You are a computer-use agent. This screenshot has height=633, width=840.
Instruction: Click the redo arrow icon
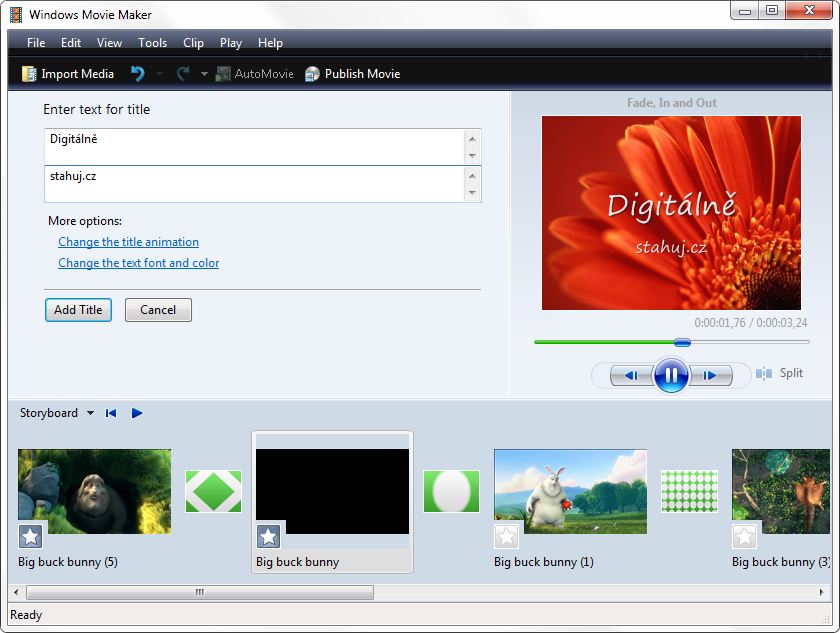pyautogui.click(x=183, y=74)
